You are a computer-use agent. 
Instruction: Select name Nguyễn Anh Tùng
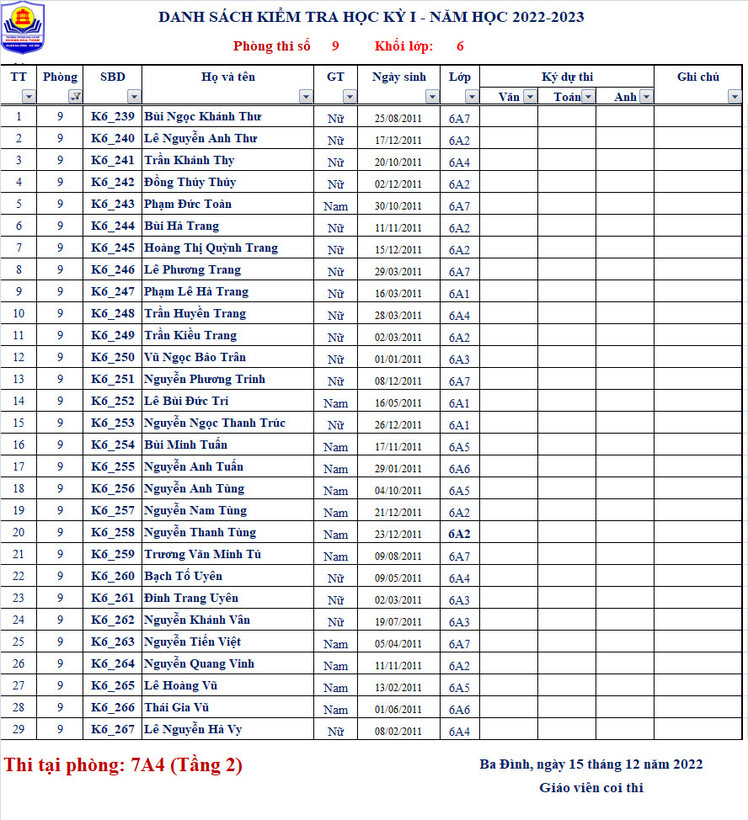click(228, 488)
